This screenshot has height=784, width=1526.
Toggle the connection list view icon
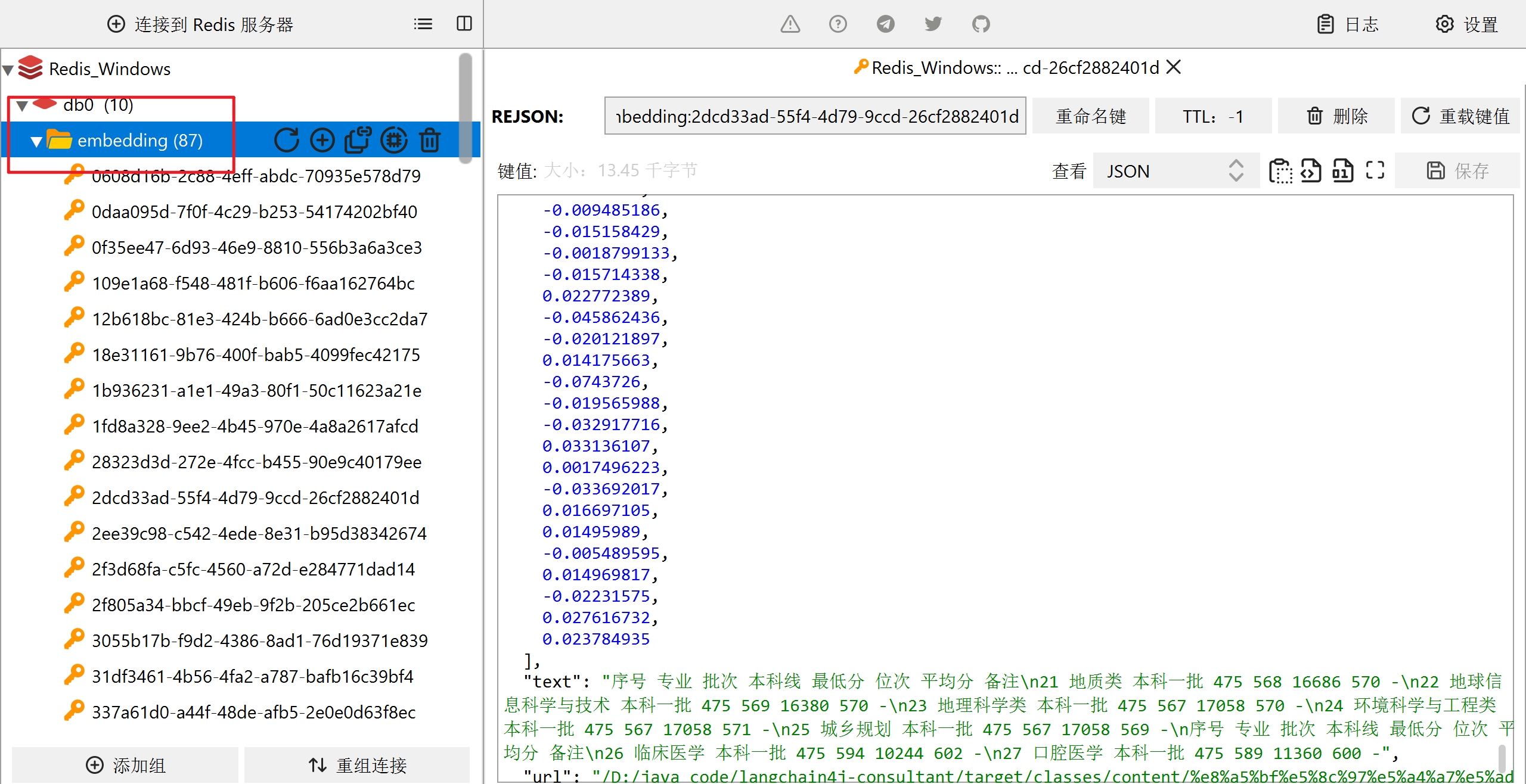tap(423, 24)
